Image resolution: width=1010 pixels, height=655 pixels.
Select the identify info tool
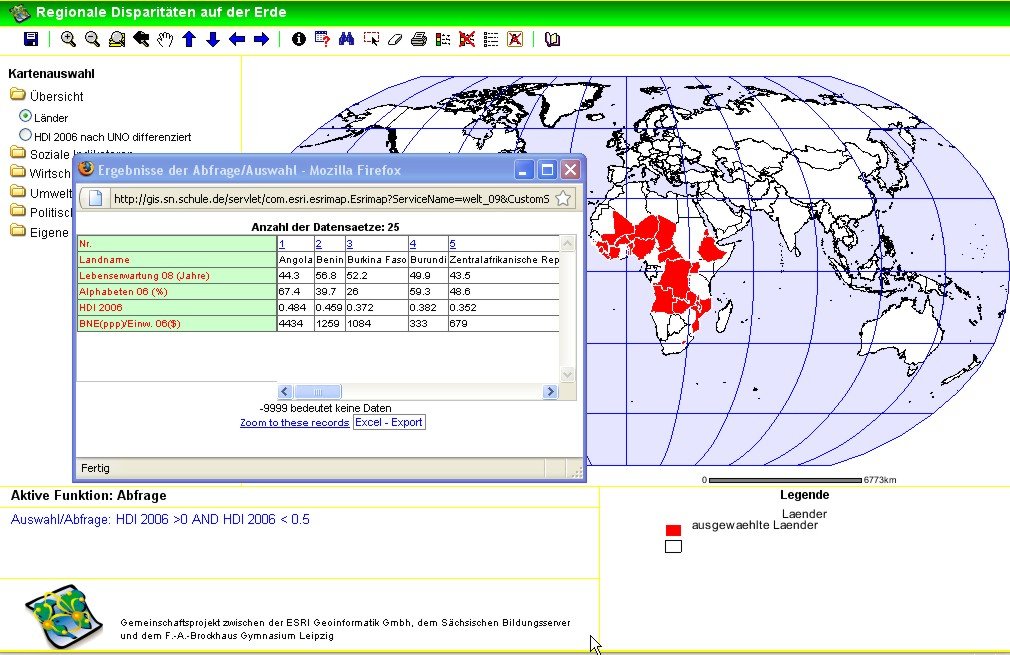tap(298, 39)
